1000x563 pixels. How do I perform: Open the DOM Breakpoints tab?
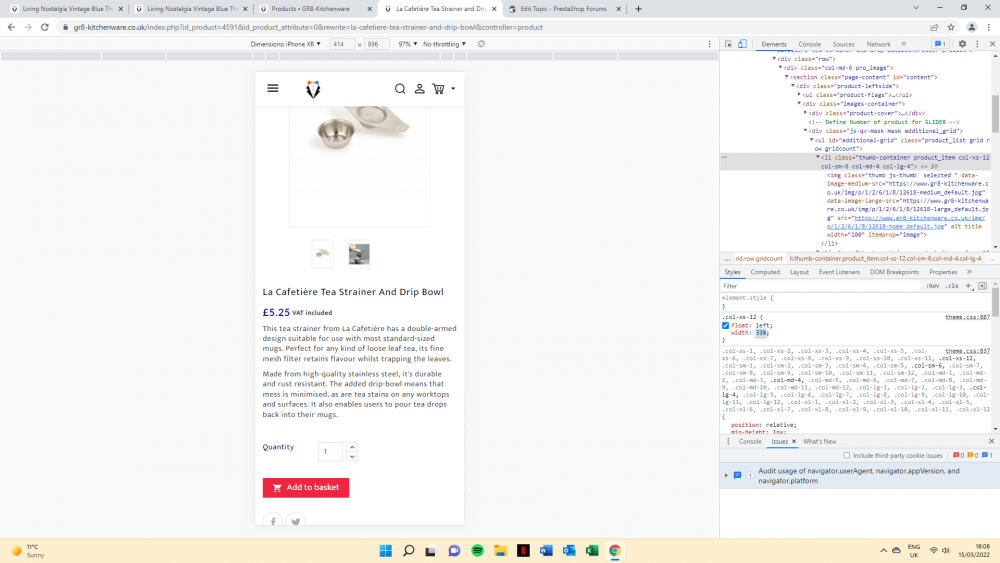click(894, 272)
